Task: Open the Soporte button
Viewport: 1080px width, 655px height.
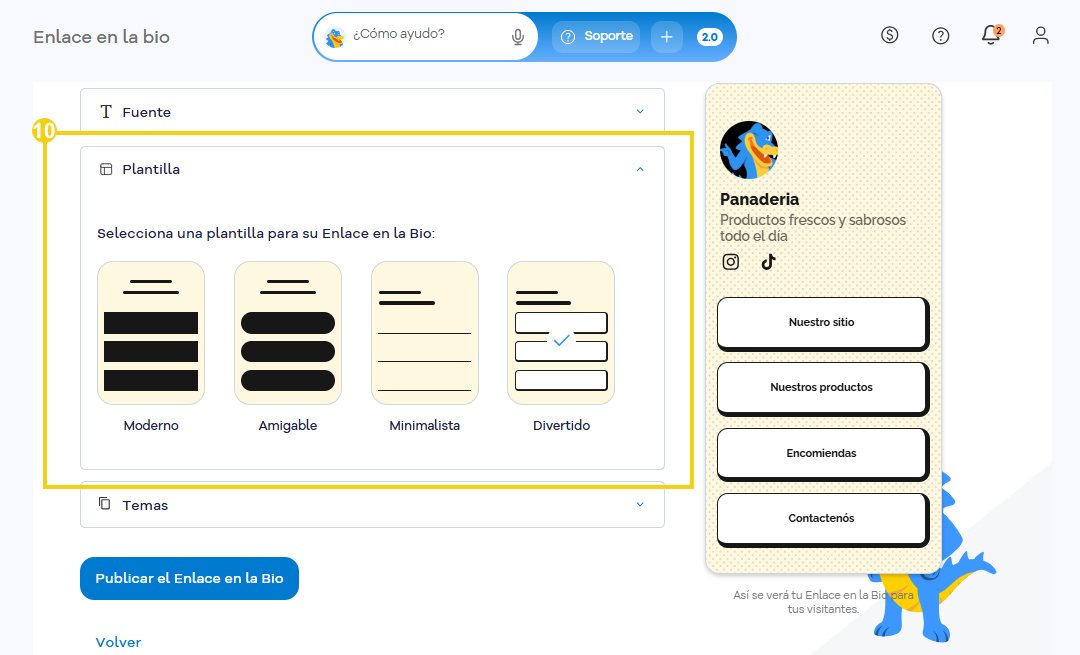Action: point(596,37)
